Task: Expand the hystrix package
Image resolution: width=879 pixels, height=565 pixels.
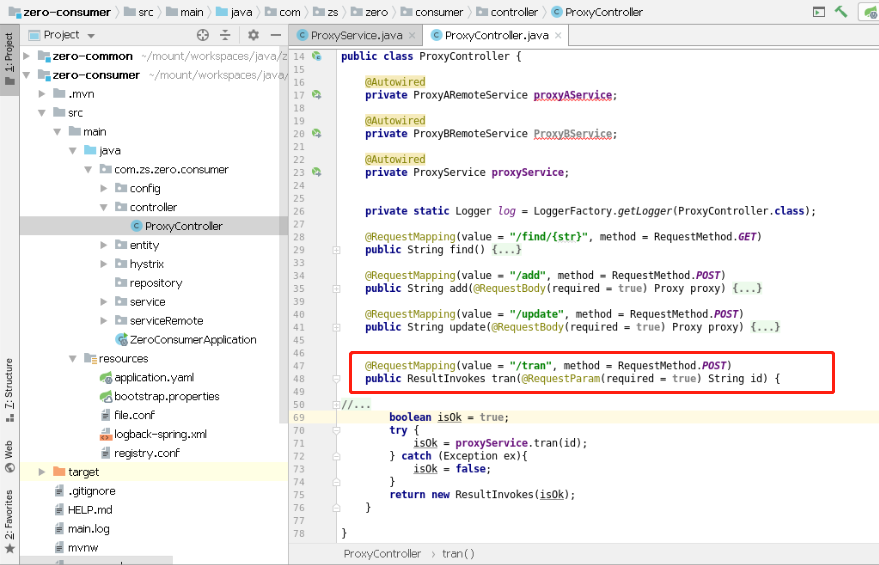Action: click(104, 264)
